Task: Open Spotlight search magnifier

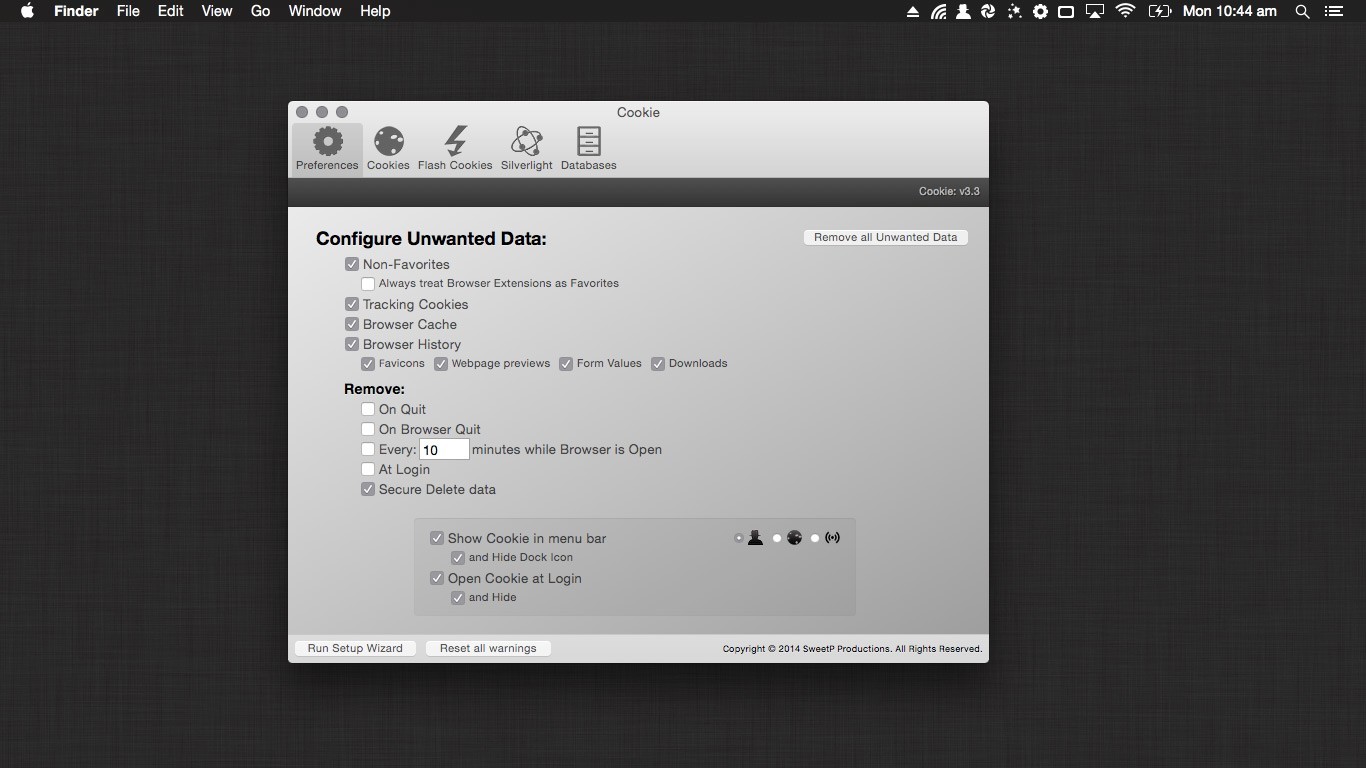Action: pyautogui.click(x=1302, y=11)
